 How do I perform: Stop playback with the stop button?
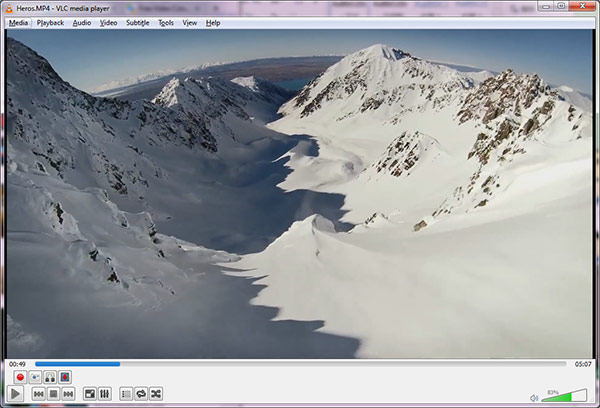click(x=54, y=393)
